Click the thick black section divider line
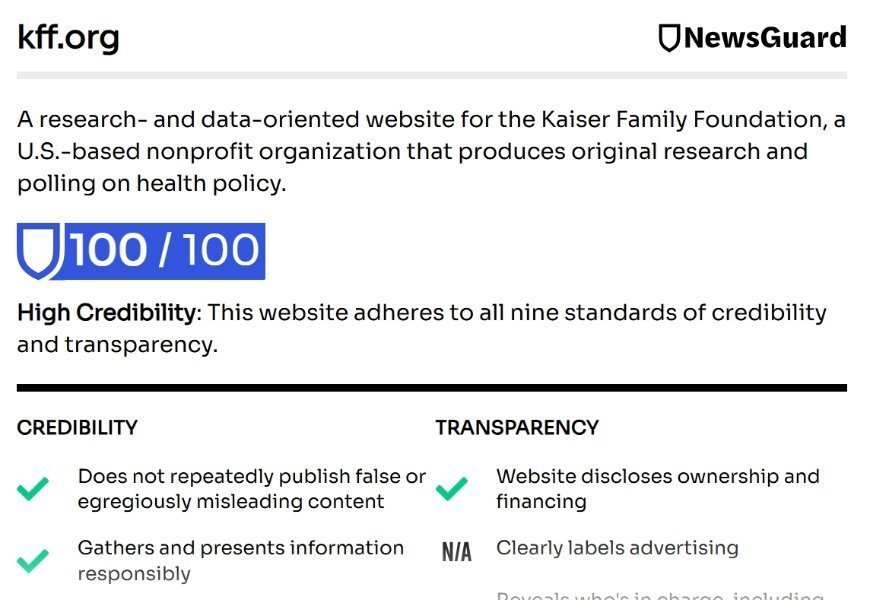This screenshot has height=600, width=870. [431, 388]
